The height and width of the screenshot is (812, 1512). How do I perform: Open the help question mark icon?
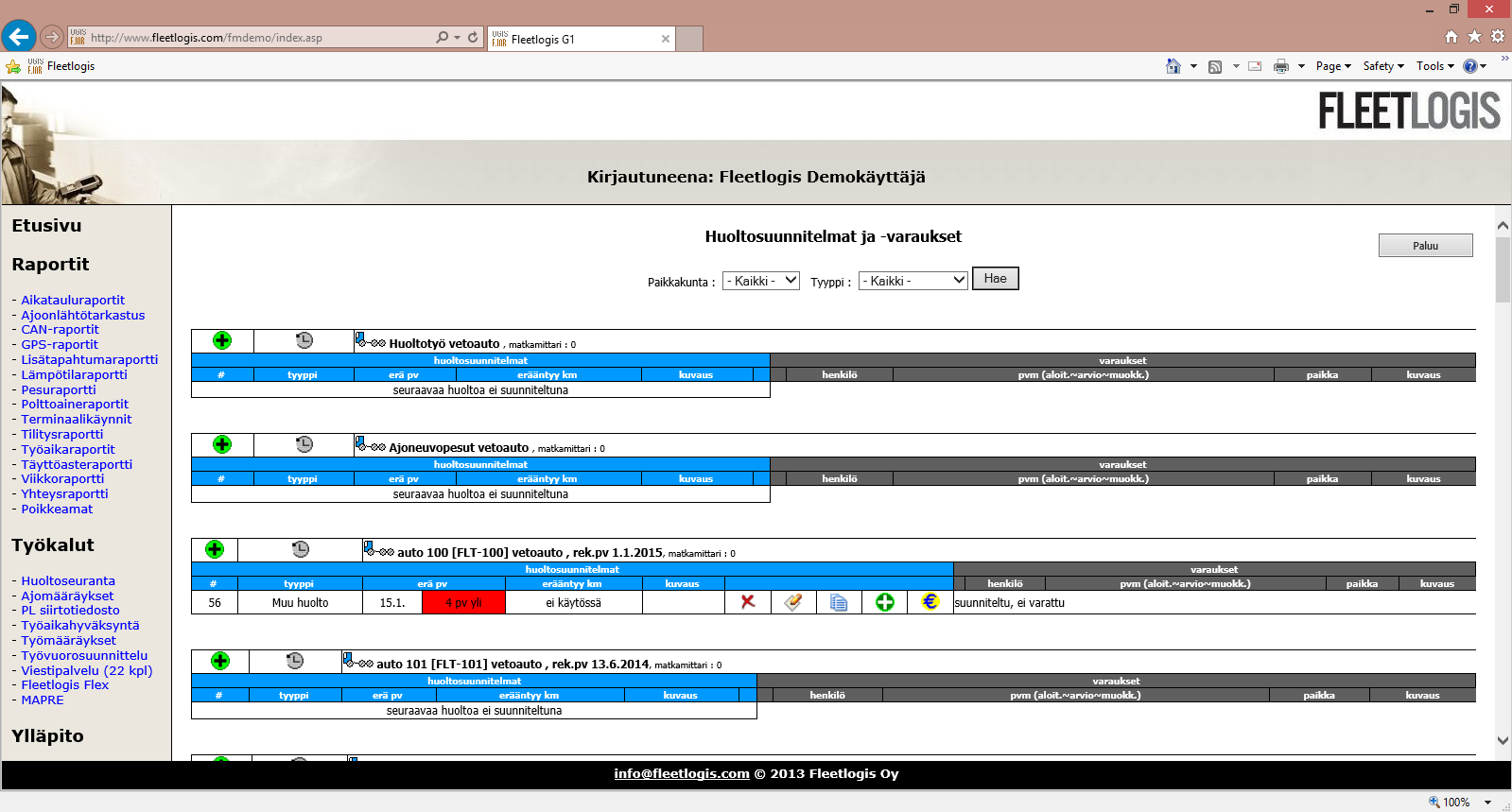[x=1470, y=66]
